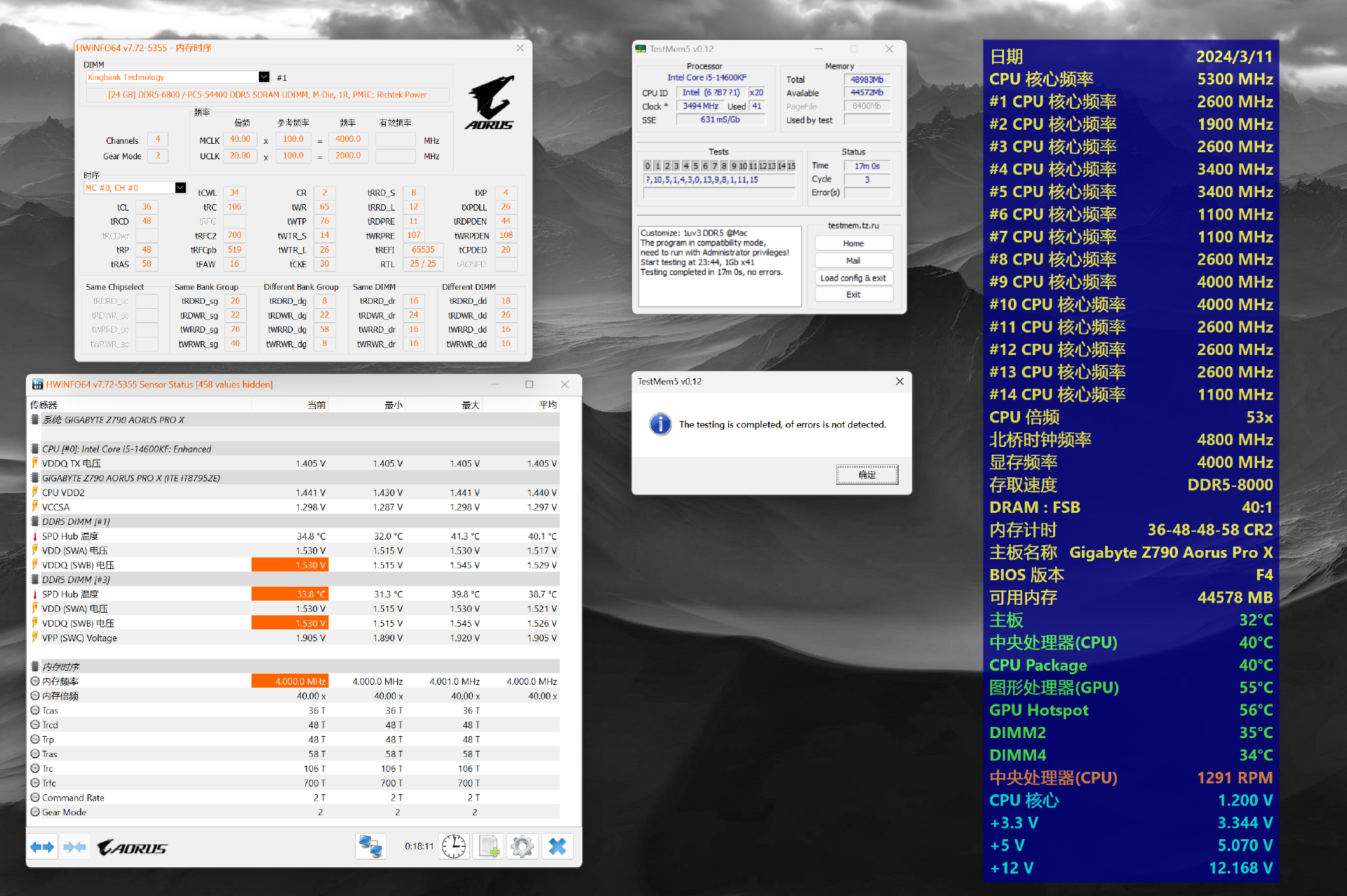Click the collapse columns arrows icon
This screenshot has height=896, width=1347.
(74, 847)
